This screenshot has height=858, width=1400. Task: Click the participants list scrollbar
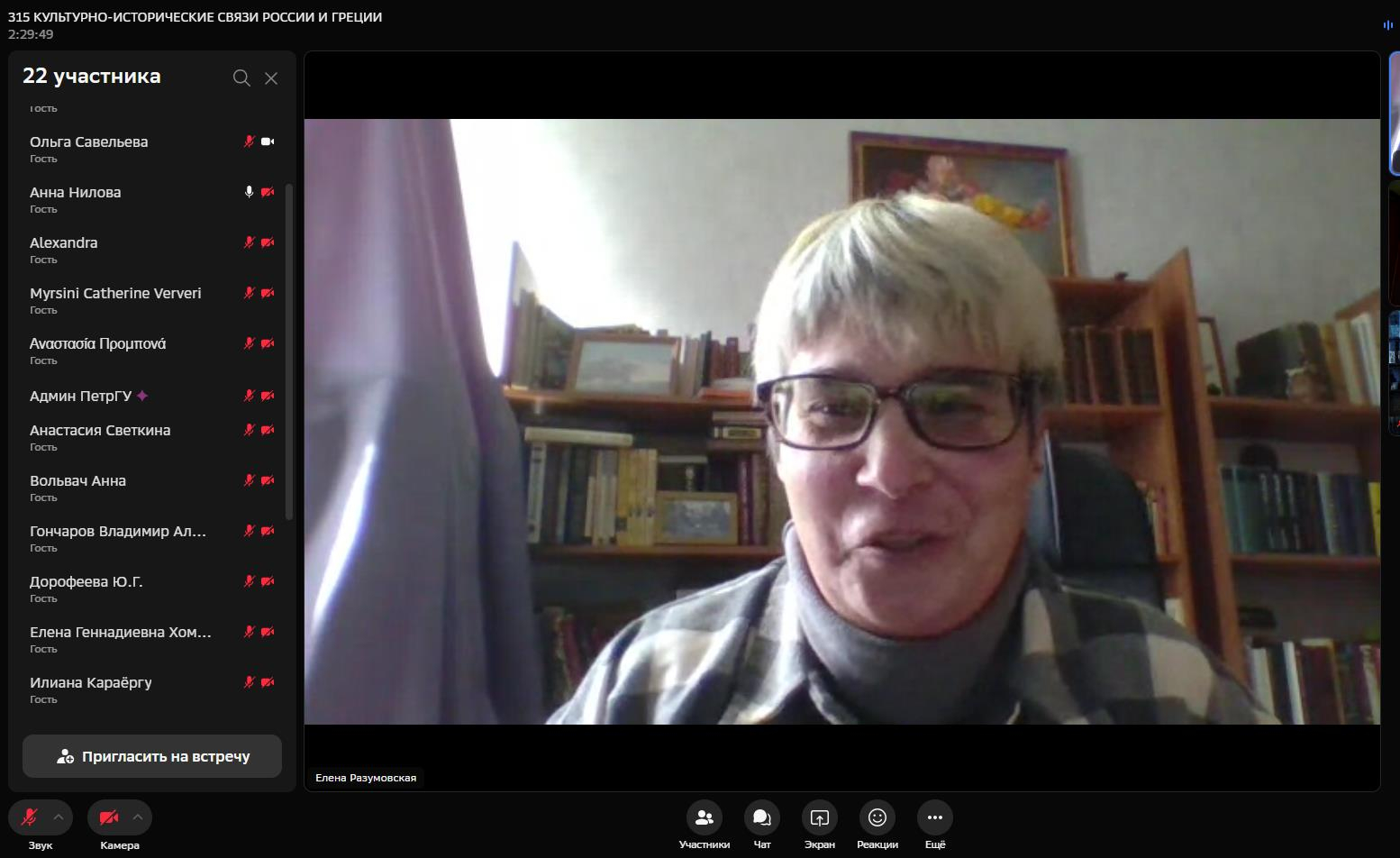(289, 351)
